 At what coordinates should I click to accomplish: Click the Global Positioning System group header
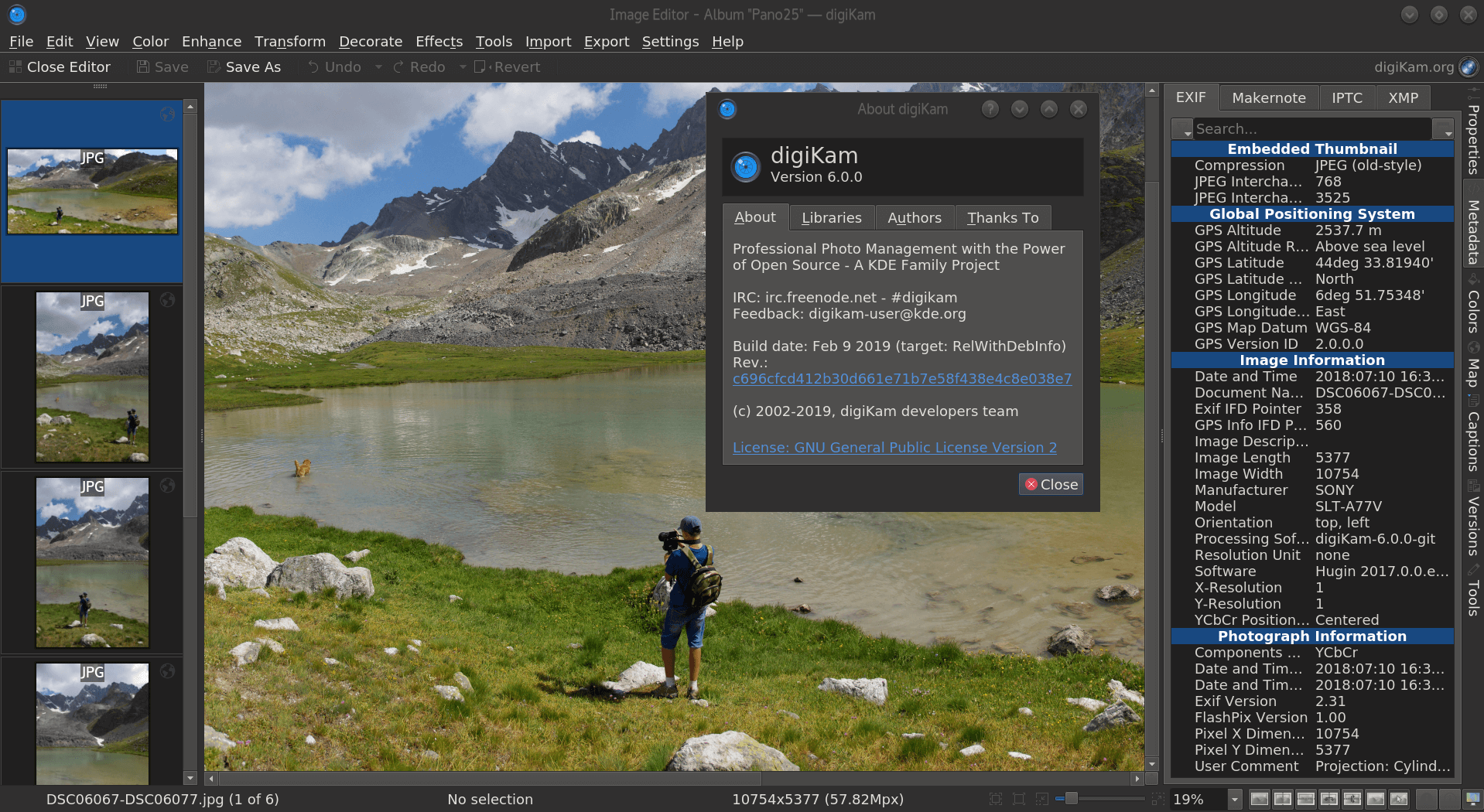tap(1312, 214)
